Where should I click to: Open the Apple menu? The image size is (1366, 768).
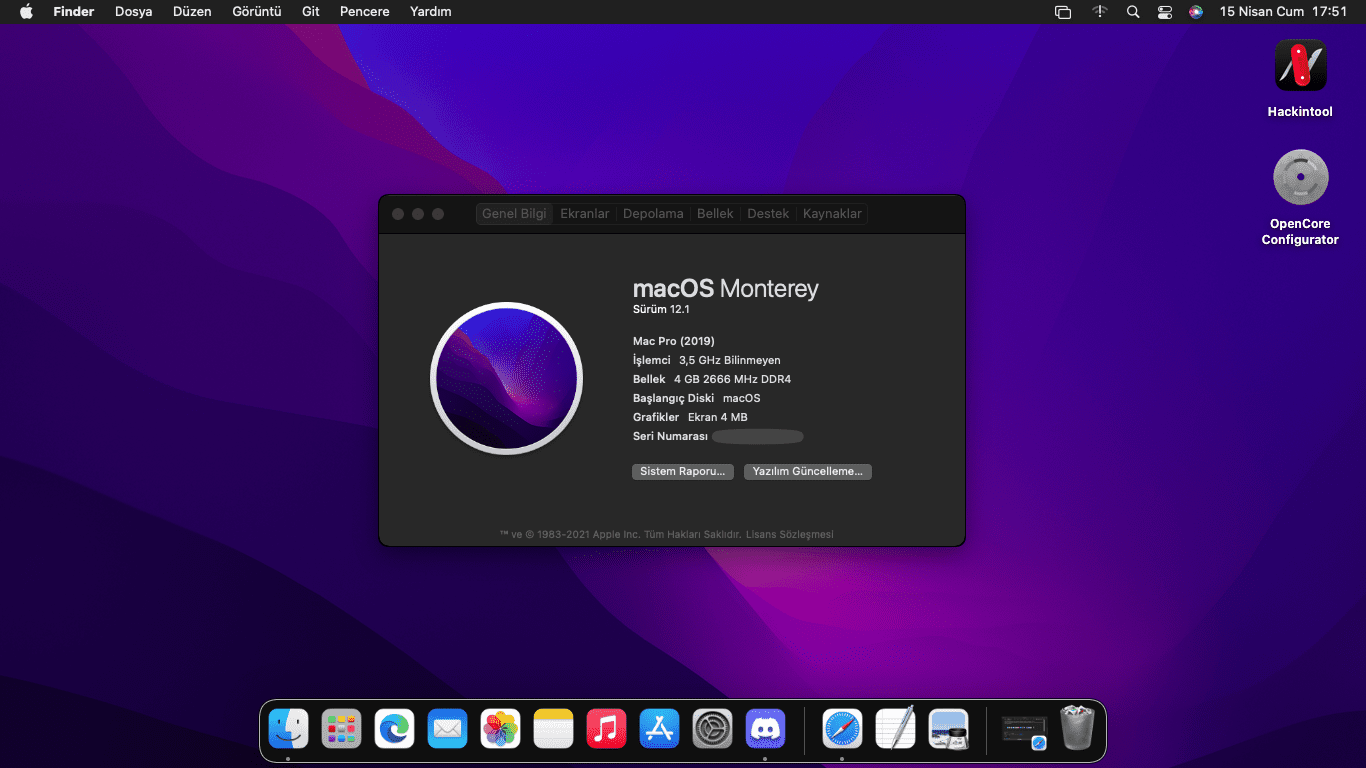click(x=26, y=12)
